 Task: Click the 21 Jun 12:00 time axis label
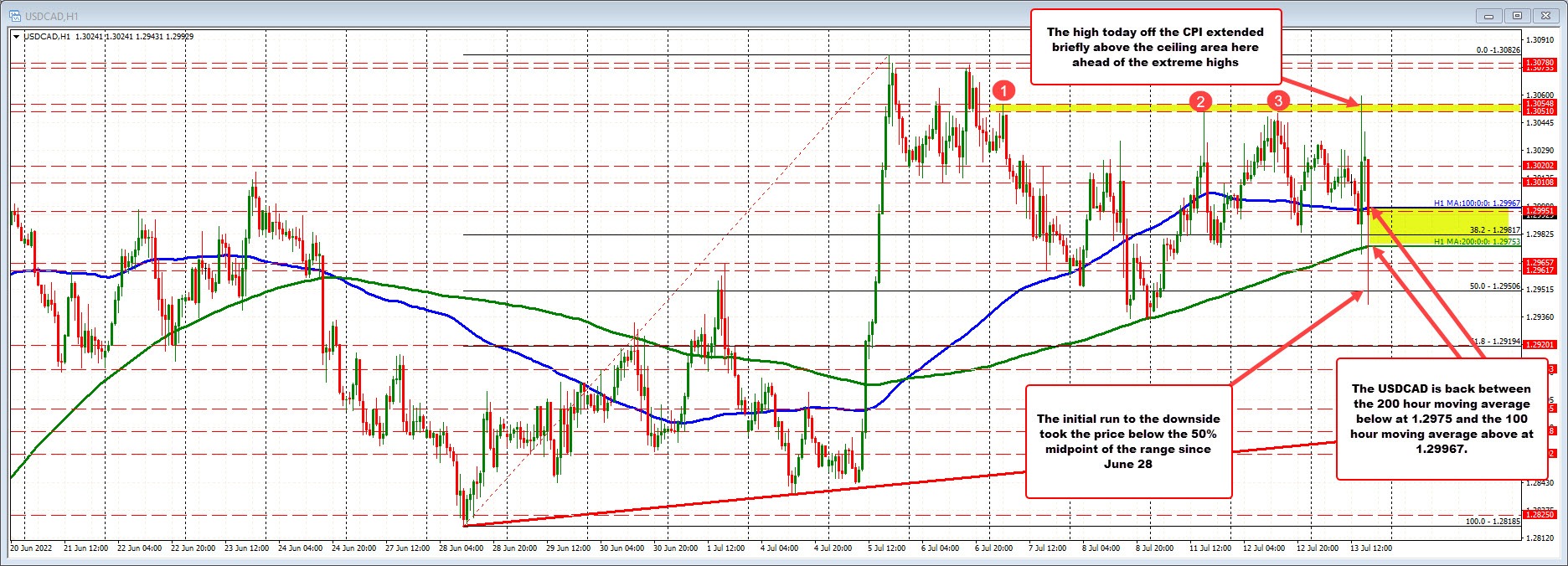[x=85, y=548]
